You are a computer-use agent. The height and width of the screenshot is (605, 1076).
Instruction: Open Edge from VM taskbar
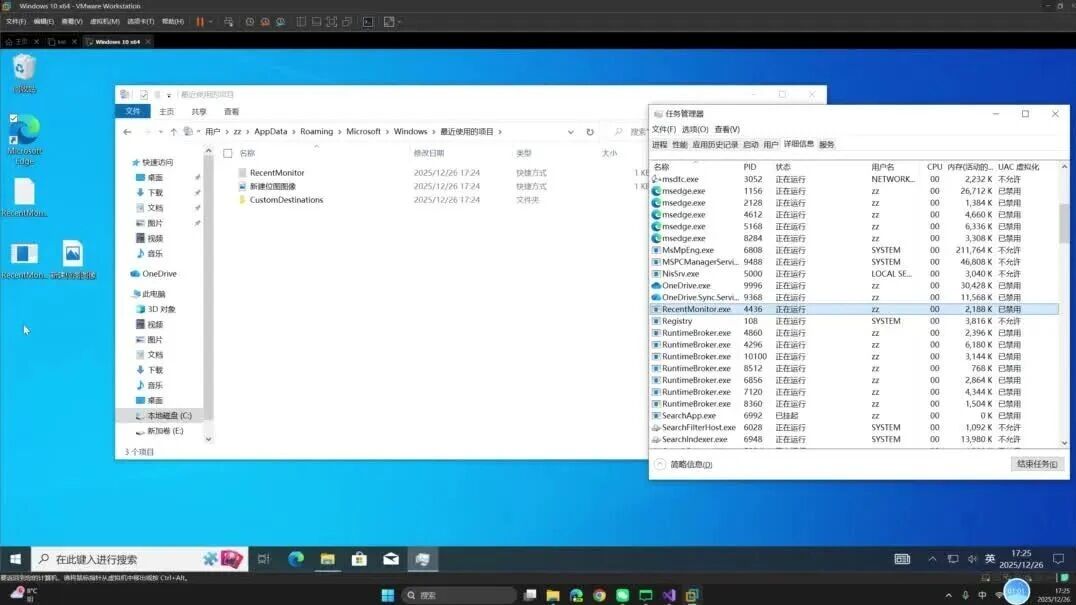296,559
